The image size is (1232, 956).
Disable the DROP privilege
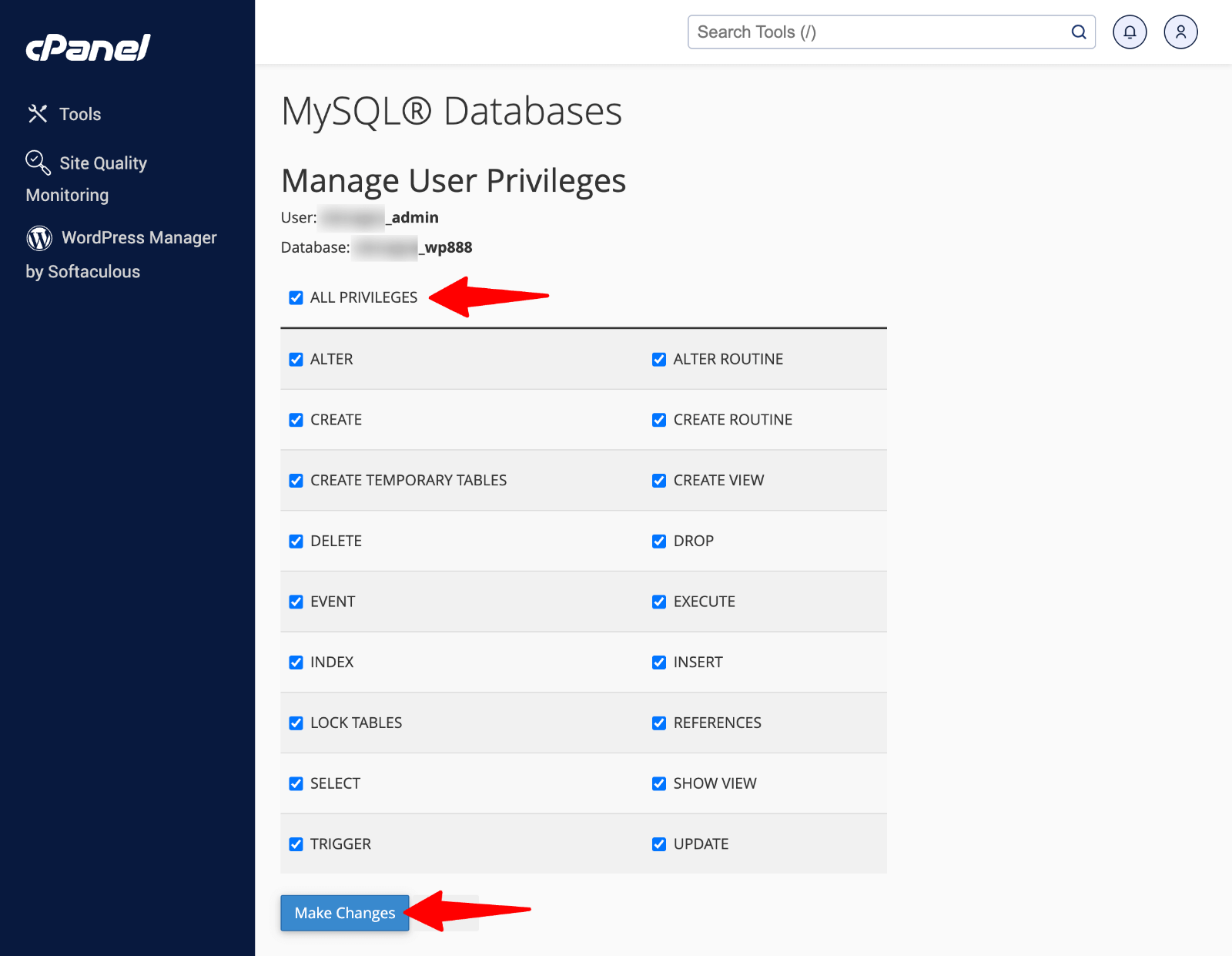pyautogui.click(x=658, y=541)
